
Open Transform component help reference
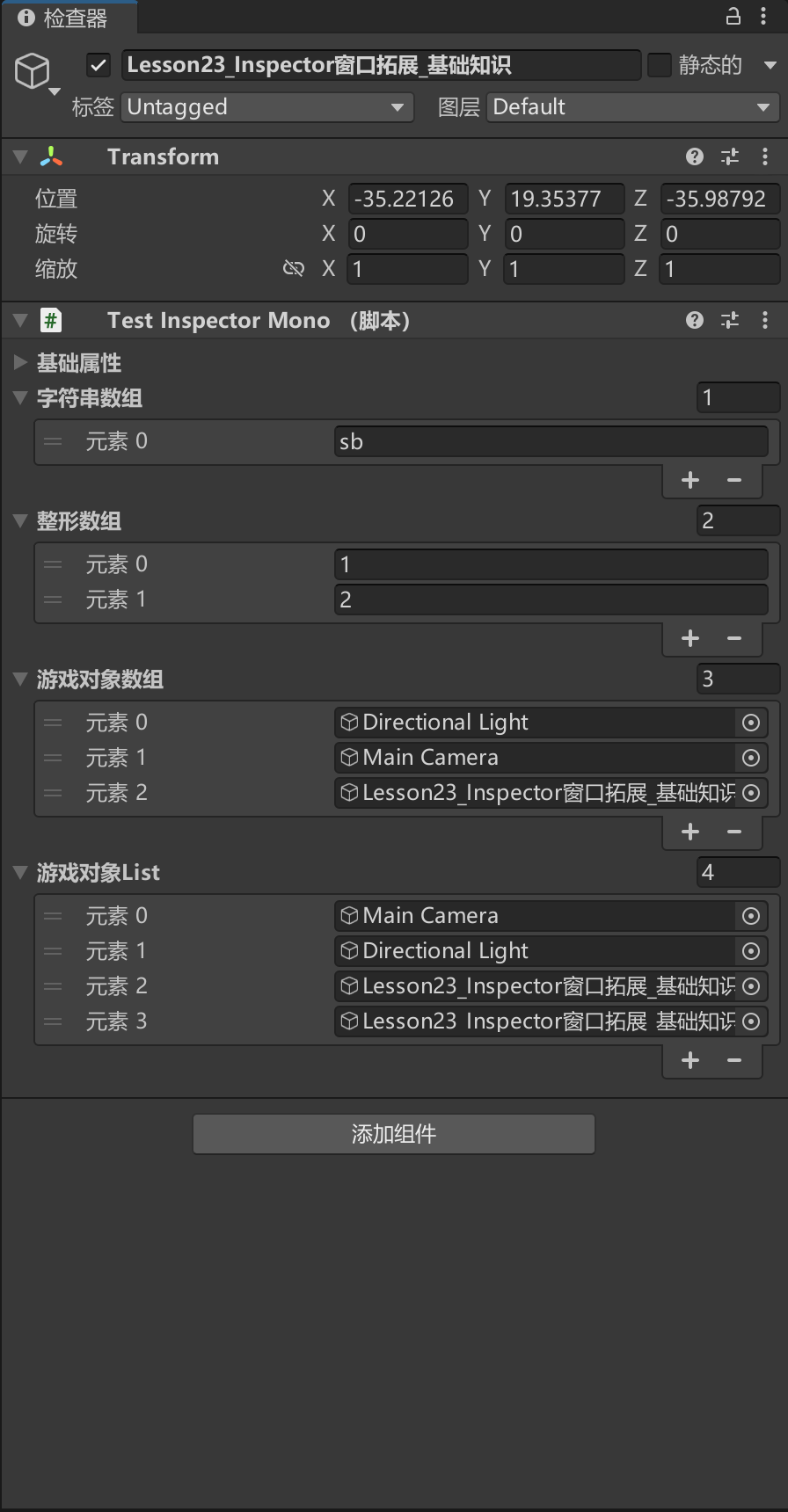(x=695, y=156)
